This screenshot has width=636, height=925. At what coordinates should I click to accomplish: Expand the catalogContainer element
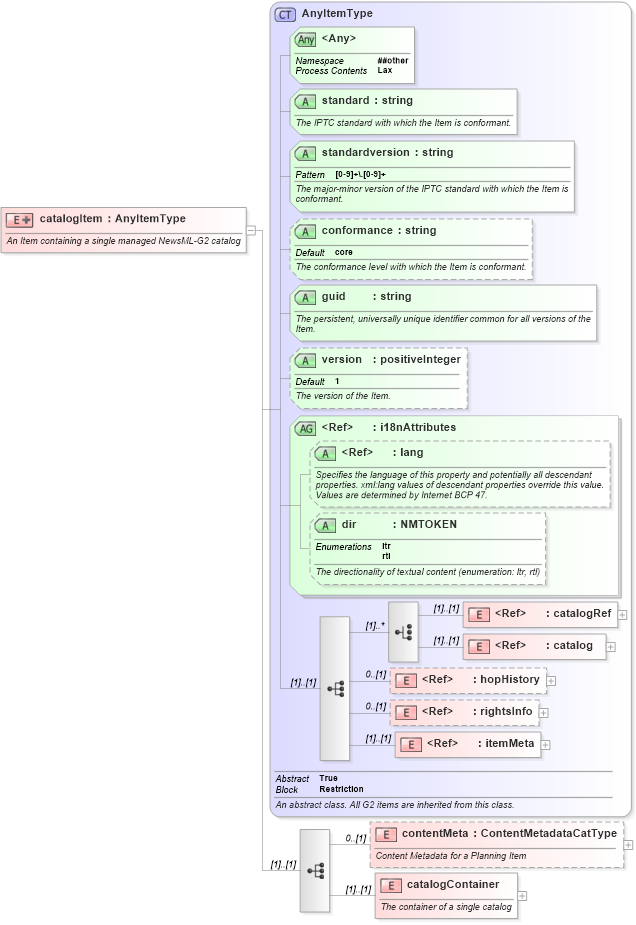pos(522,896)
